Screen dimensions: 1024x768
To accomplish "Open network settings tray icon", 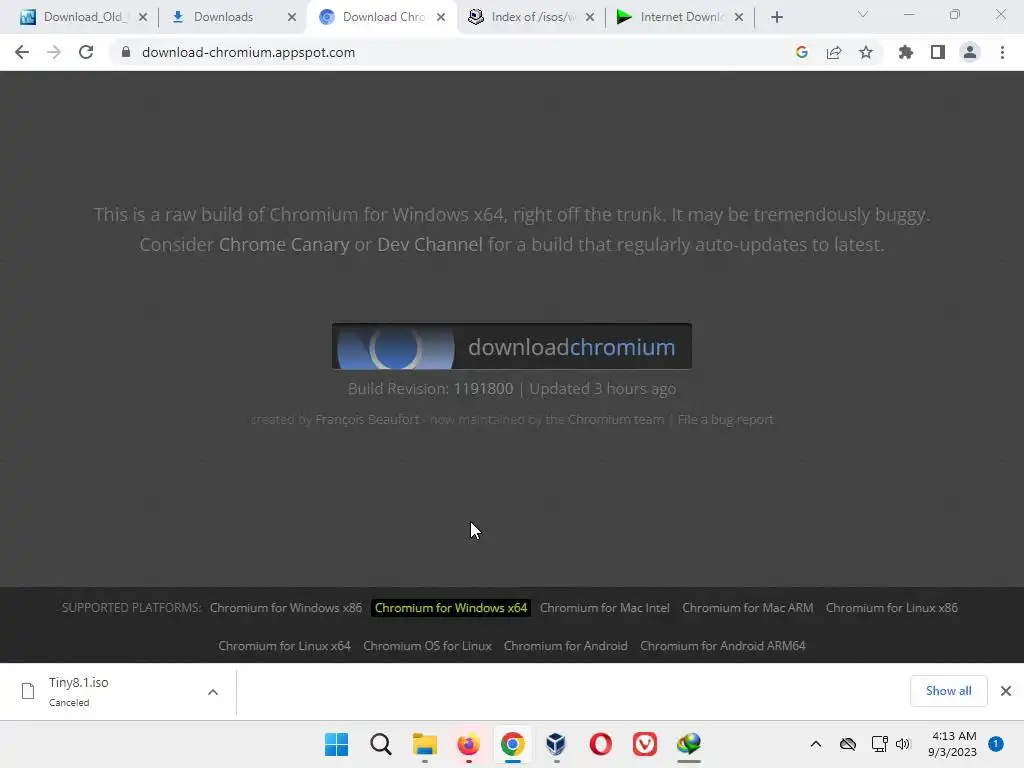I will point(879,744).
